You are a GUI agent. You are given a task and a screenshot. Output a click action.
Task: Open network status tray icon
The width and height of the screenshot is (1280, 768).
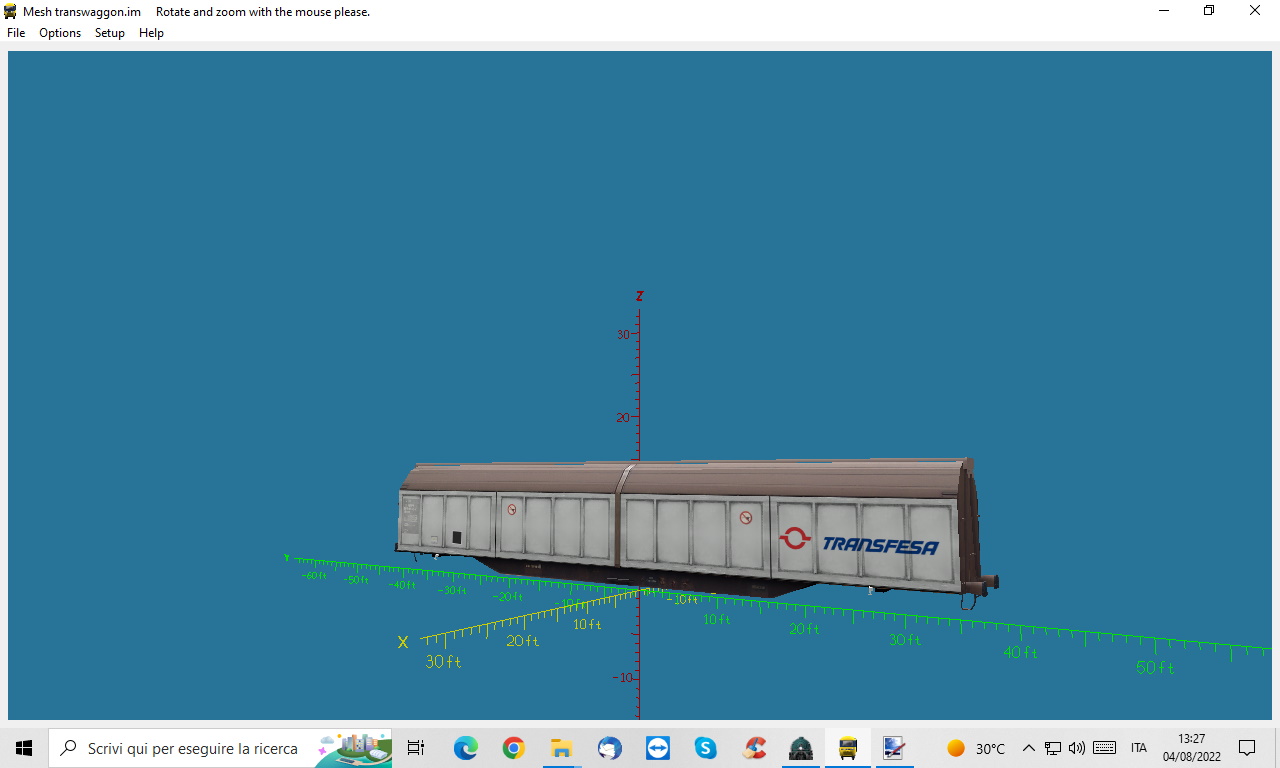point(1053,748)
